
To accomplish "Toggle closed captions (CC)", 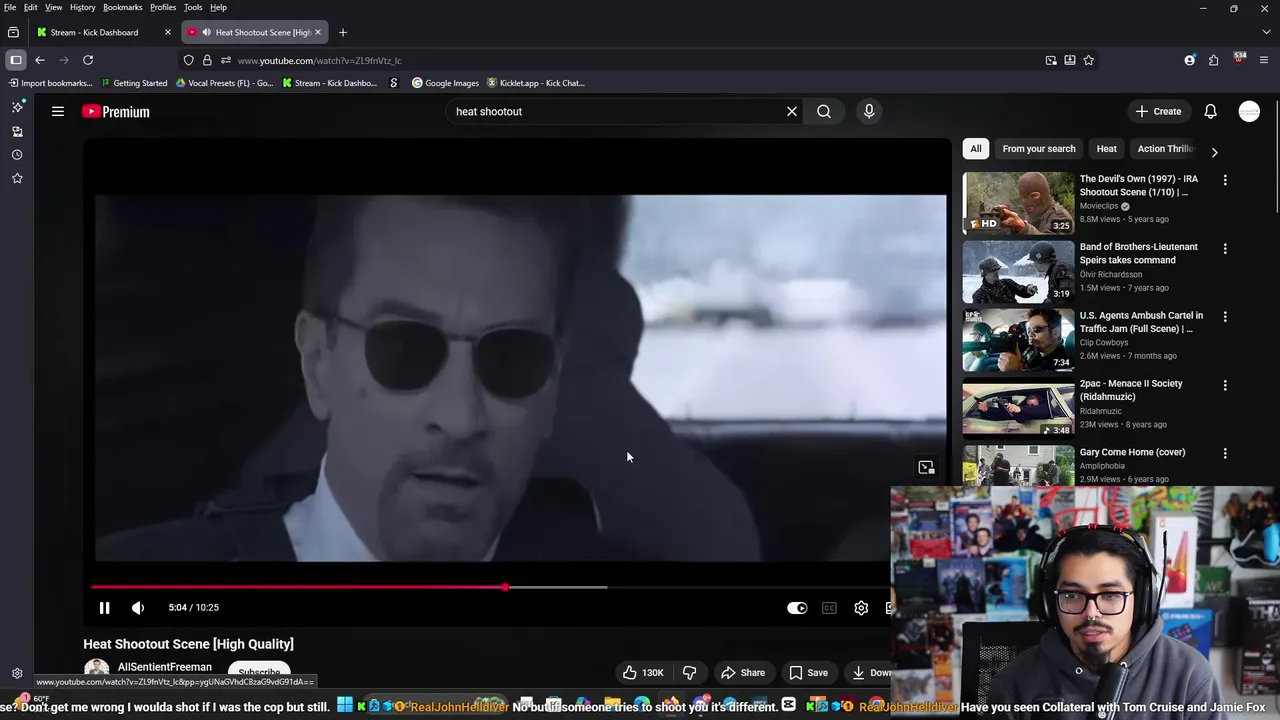I will point(829,607).
